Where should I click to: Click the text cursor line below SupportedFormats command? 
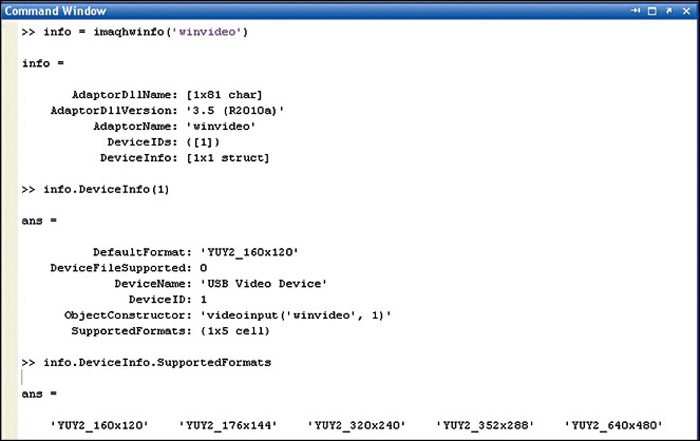(x=22, y=378)
